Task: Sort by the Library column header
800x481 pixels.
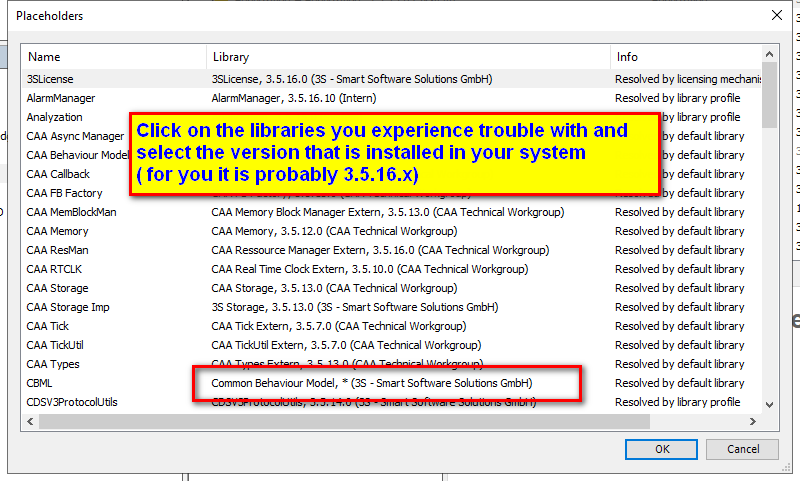Action: tap(230, 57)
